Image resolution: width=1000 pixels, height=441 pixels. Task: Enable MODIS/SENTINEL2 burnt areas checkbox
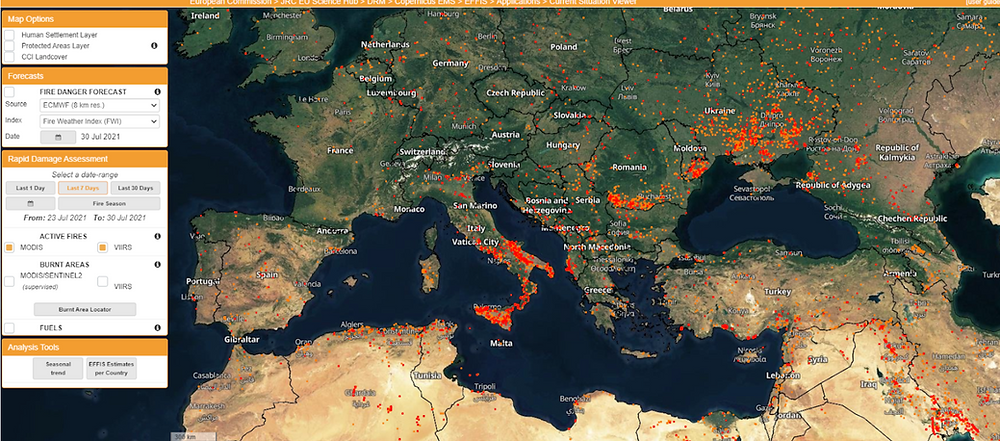(x=10, y=281)
